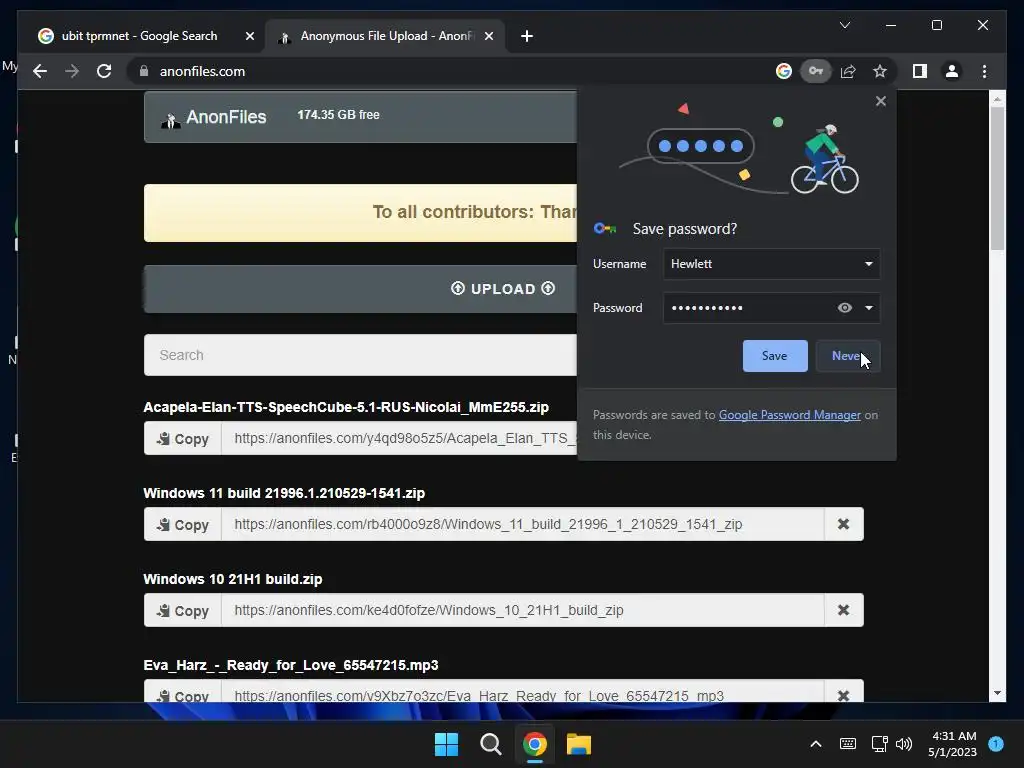This screenshot has width=1024, height=768.
Task: Click the Windows 11 build 21996 file name
Action: tap(284, 493)
